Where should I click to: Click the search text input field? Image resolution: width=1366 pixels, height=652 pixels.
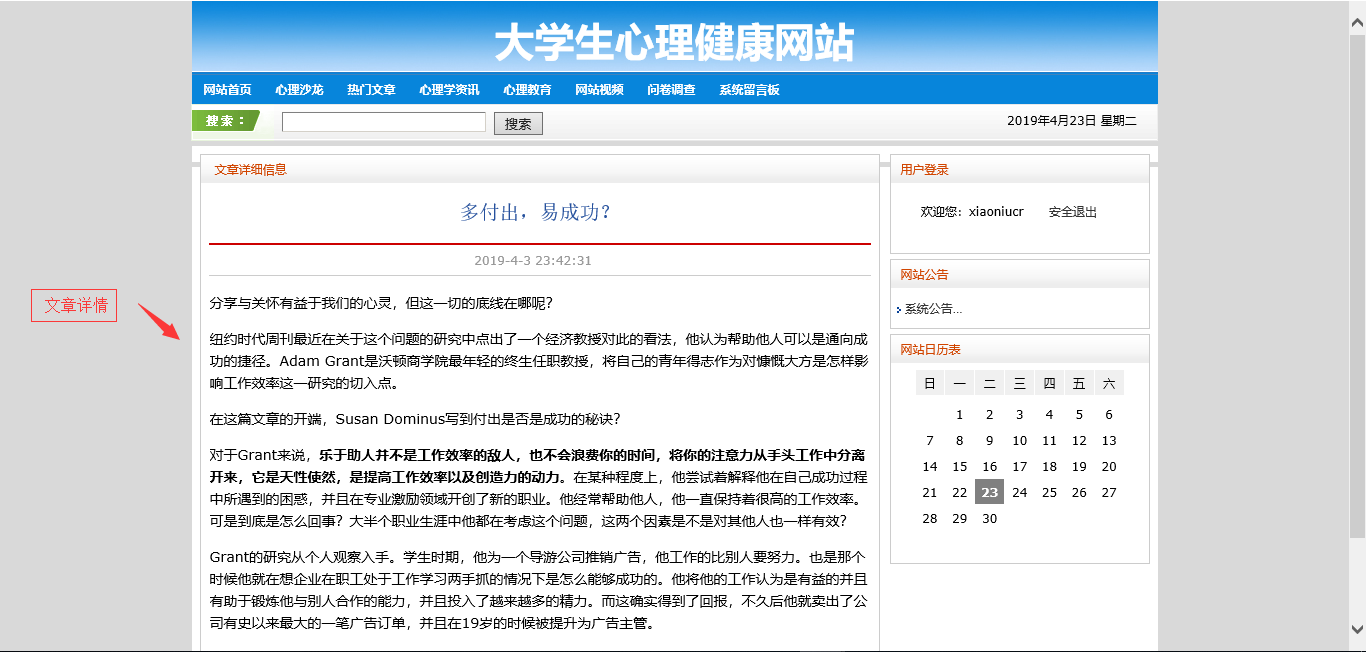click(x=384, y=122)
